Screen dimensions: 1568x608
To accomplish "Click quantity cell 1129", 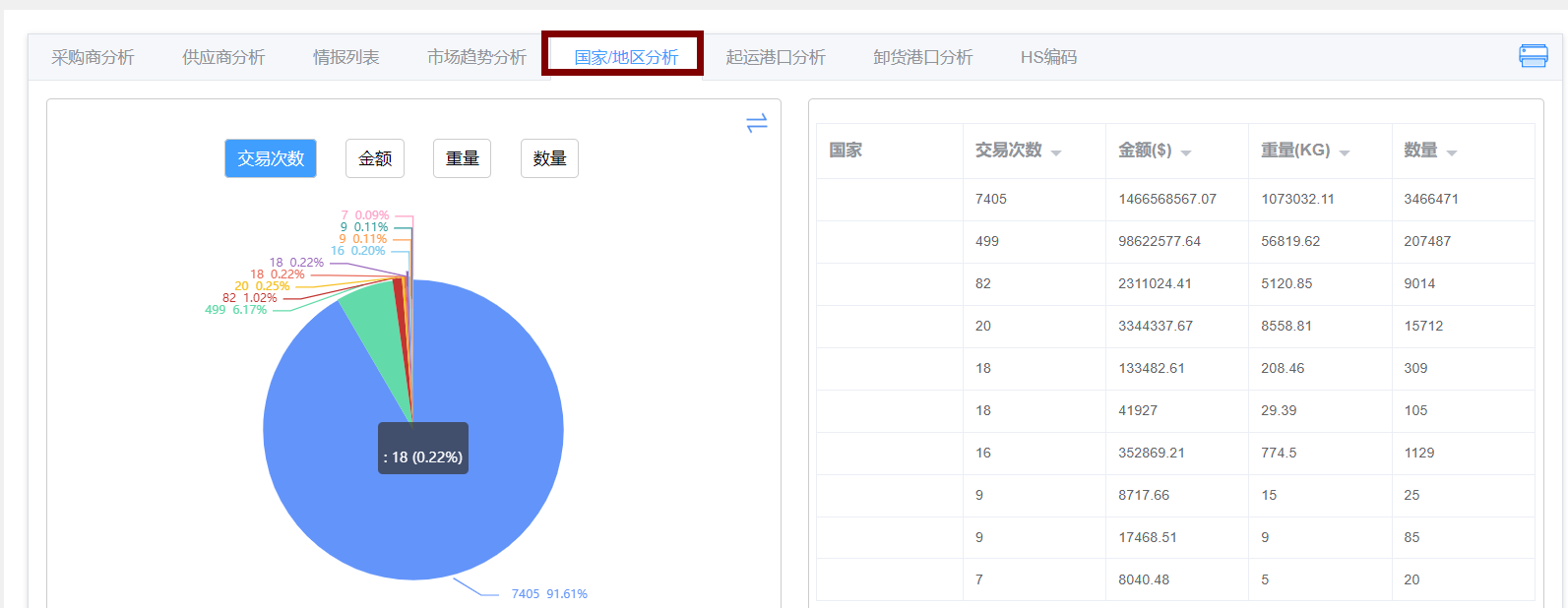I will tap(1419, 453).
